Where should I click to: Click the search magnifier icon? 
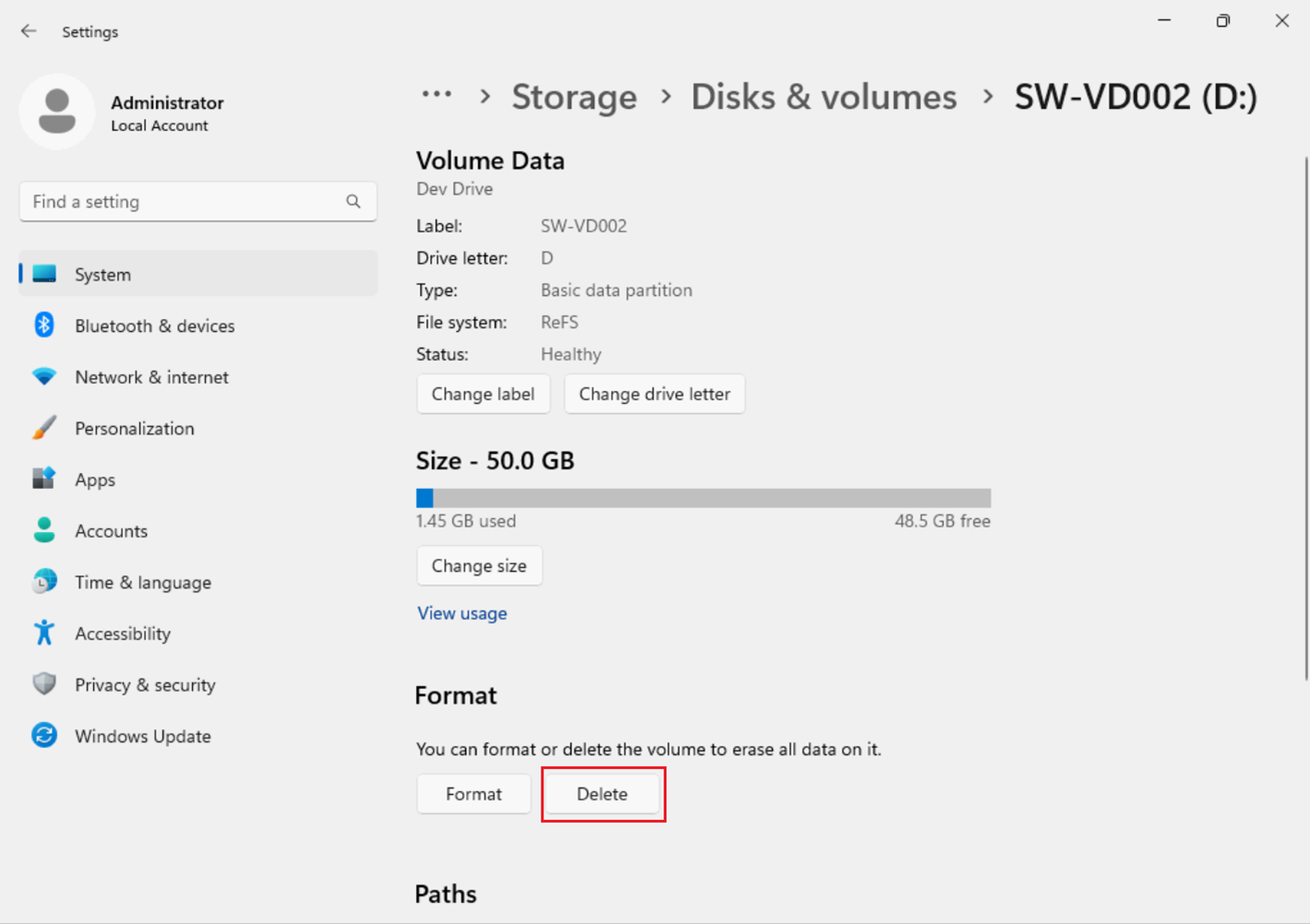click(x=353, y=201)
